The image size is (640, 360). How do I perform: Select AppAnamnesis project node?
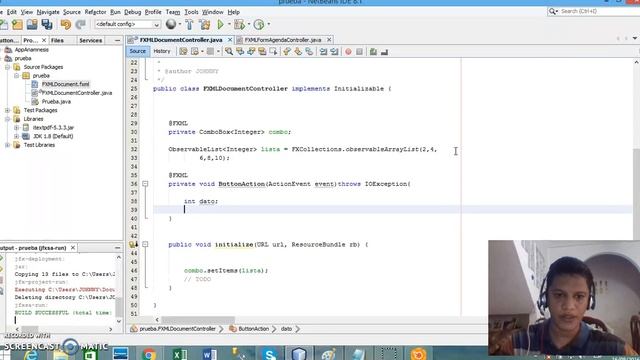click(31, 50)
